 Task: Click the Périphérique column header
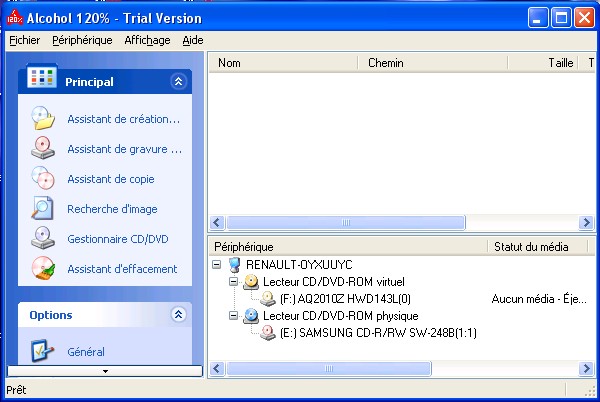coord(348,247)
